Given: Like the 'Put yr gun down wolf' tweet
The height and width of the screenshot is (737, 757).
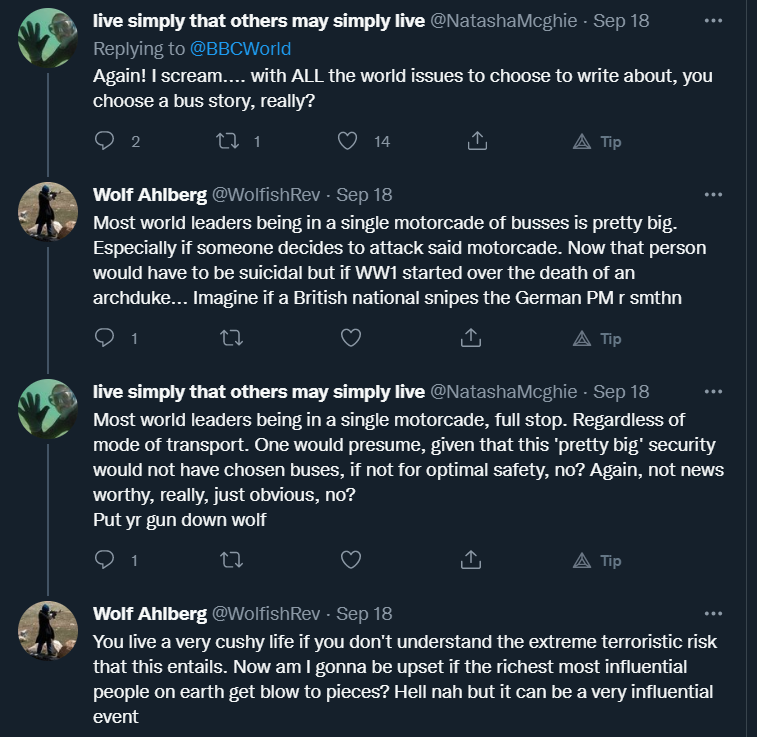Looking at the screenshot, I should pos(350,560).
